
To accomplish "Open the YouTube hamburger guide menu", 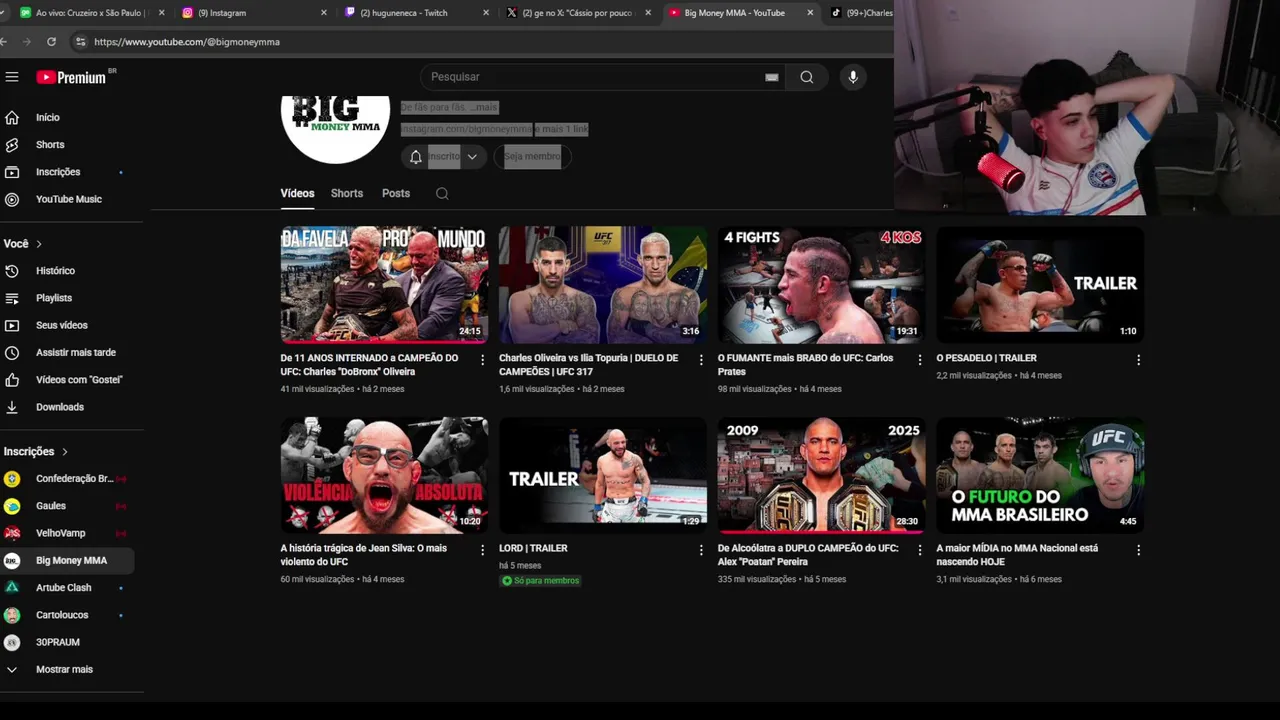I will tap(12, 77).
